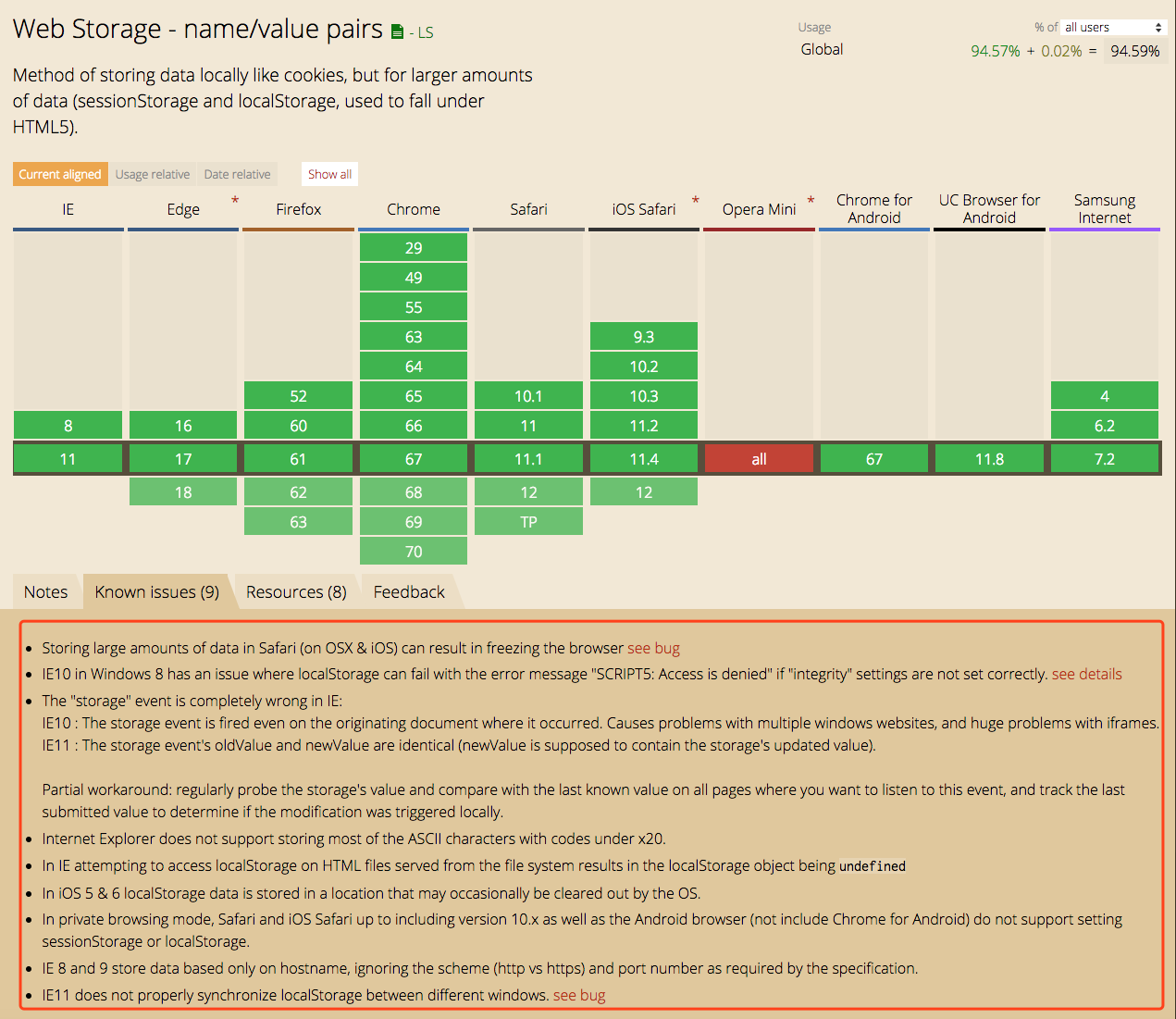Open the see bug link for IE11 synchronization

click(579, 996)
